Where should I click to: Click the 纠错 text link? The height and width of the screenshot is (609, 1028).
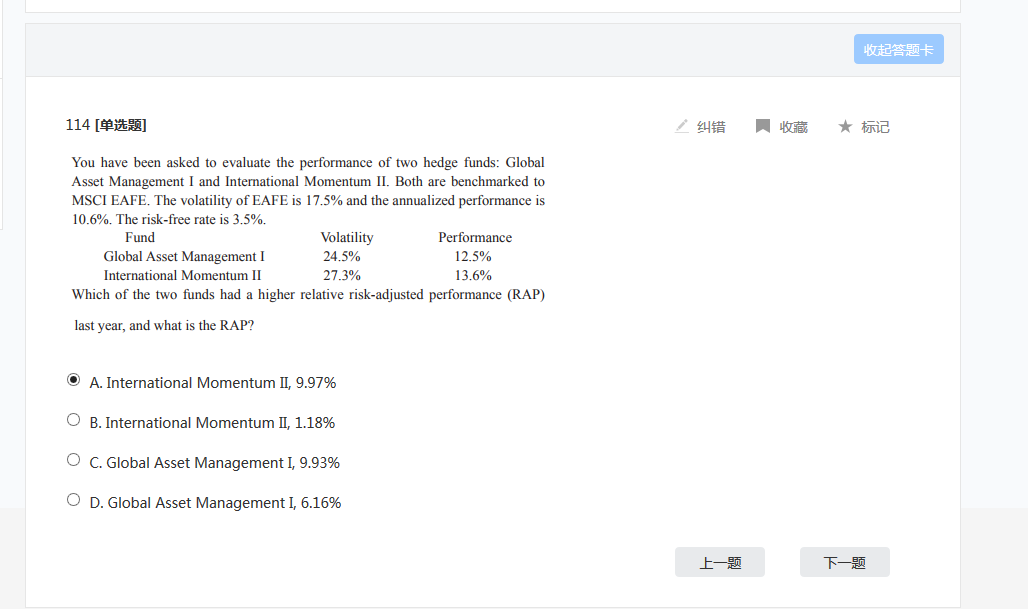711,127
